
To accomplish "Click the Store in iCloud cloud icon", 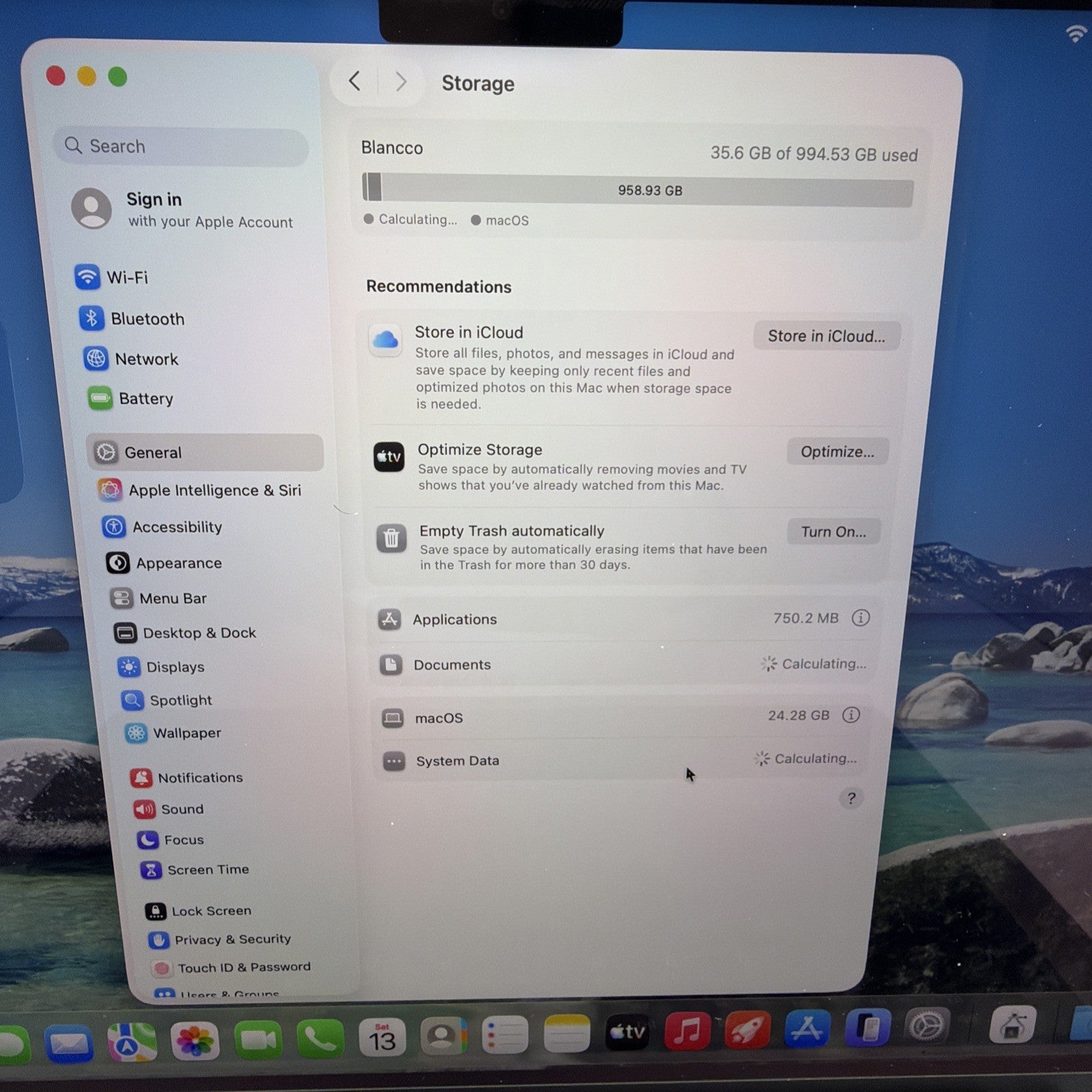I will click(386, 339).
